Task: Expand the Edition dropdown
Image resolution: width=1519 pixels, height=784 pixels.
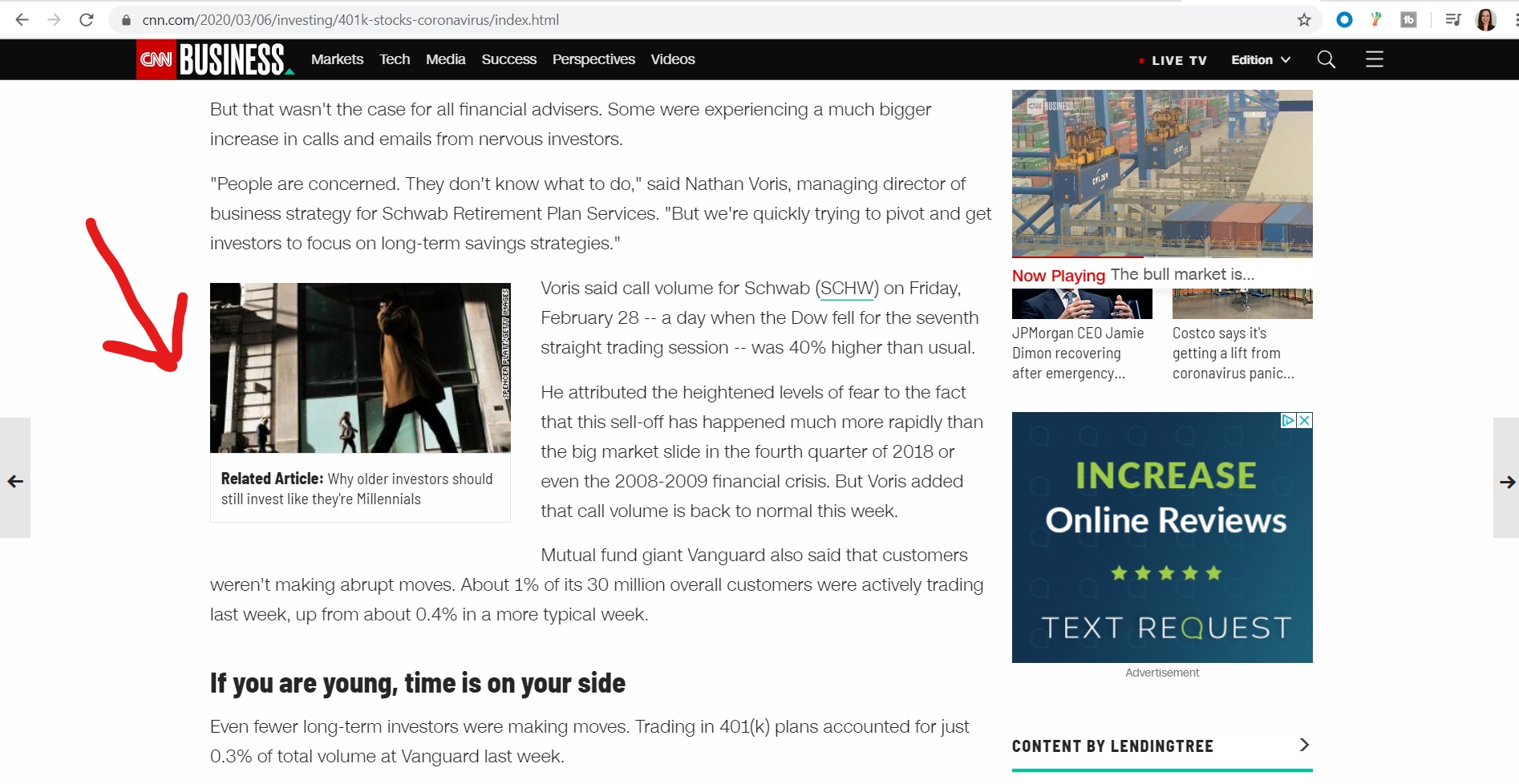Action: [1261, 60]
